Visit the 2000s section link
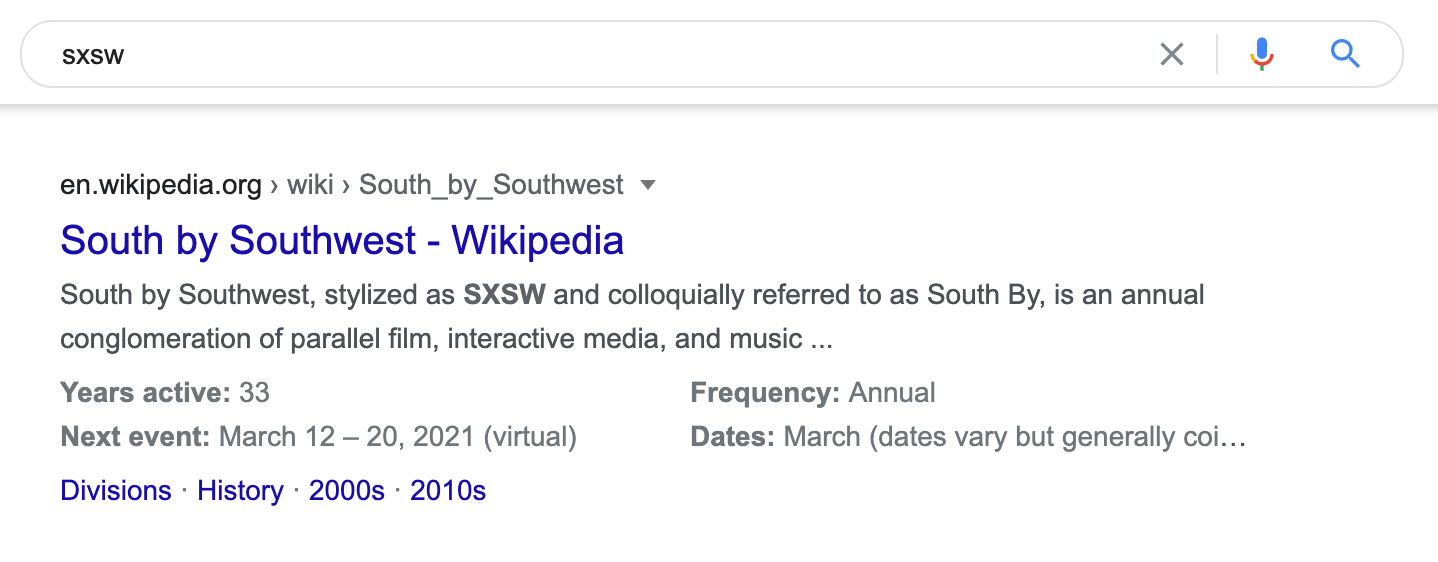This screenshot has width=1438, height=562. 347,491
